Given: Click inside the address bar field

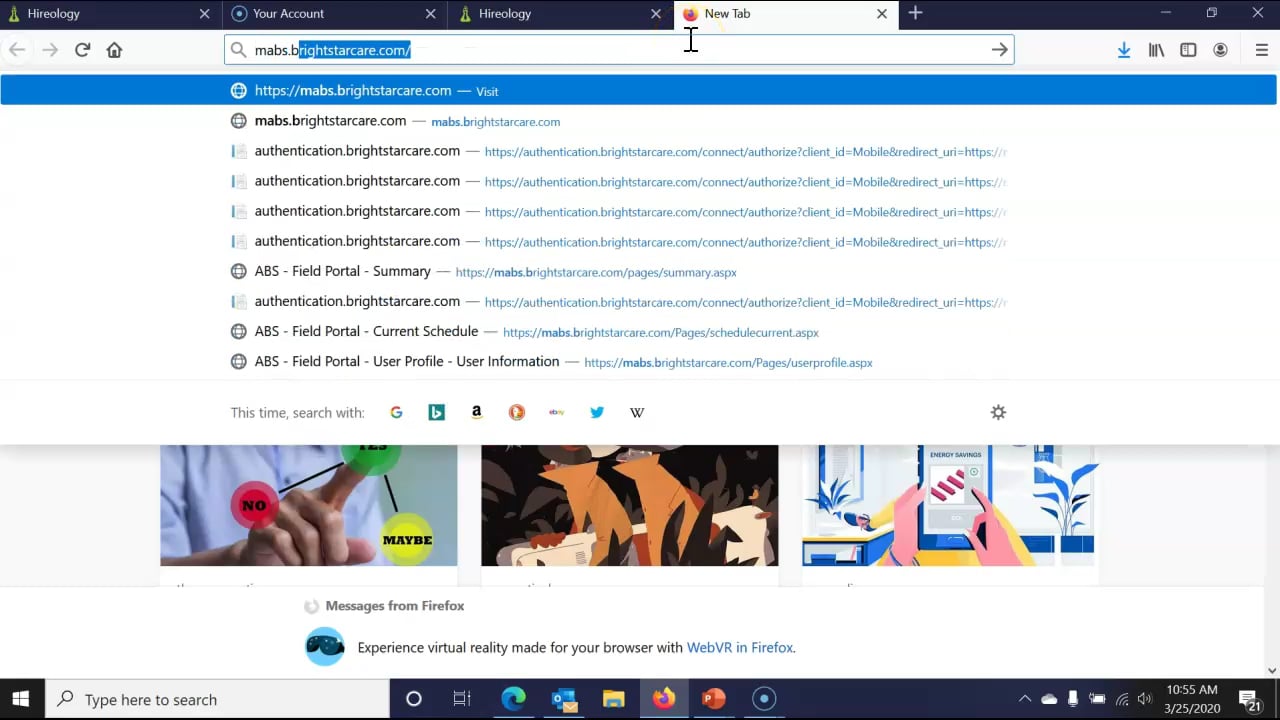Looking at the screenshot, I should [x=619, y=50].
